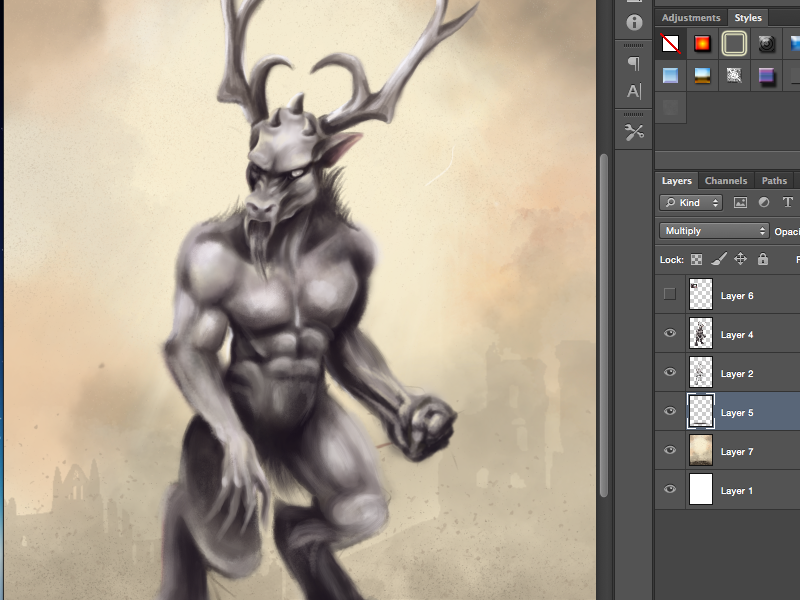Click the lock all padlock icon
The height and width of the screenshot is (600, 800).
[763, 259]
